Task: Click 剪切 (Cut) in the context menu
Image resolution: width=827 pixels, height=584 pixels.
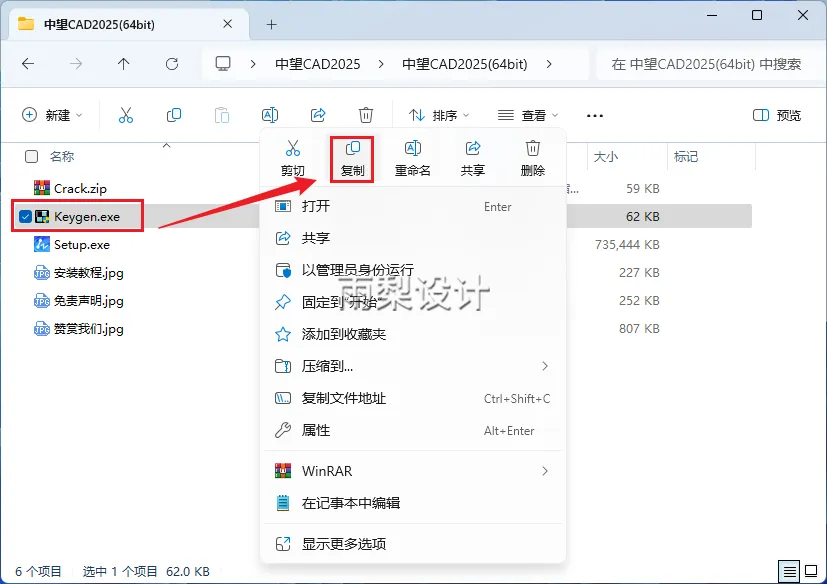Action: 292,159
